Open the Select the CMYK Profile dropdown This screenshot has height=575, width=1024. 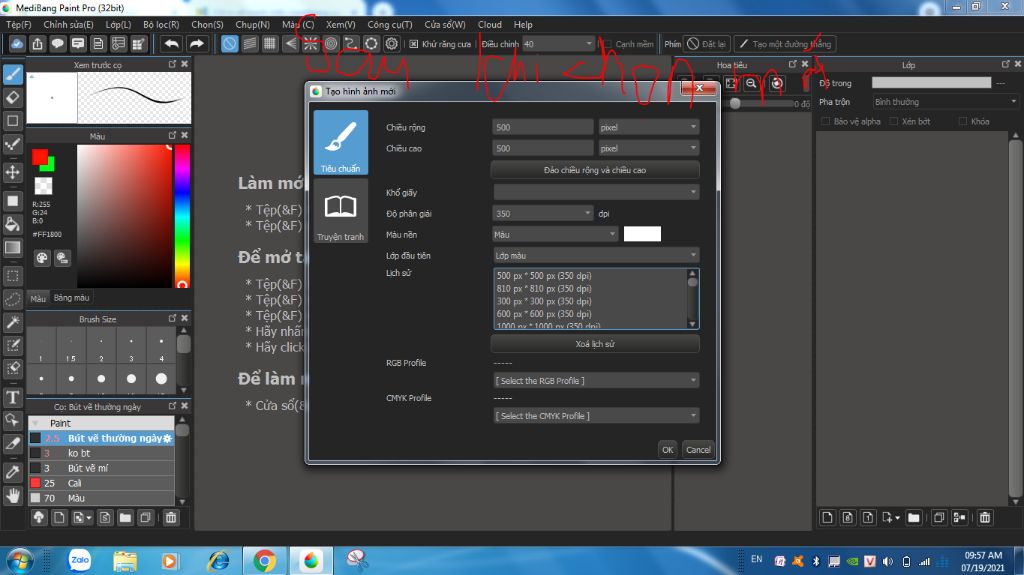pyautogui.click(x=596, y=416)
